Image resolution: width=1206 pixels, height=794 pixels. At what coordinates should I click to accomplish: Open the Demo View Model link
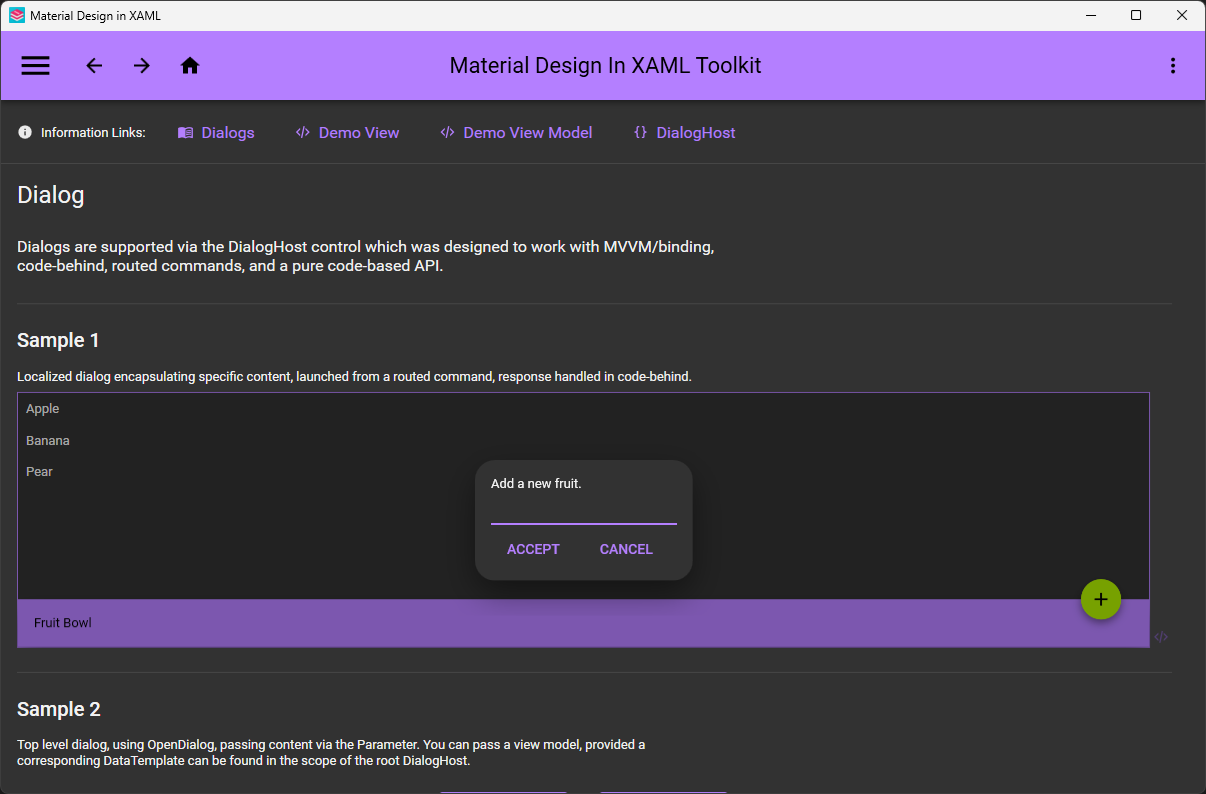(x=516, y=132)
